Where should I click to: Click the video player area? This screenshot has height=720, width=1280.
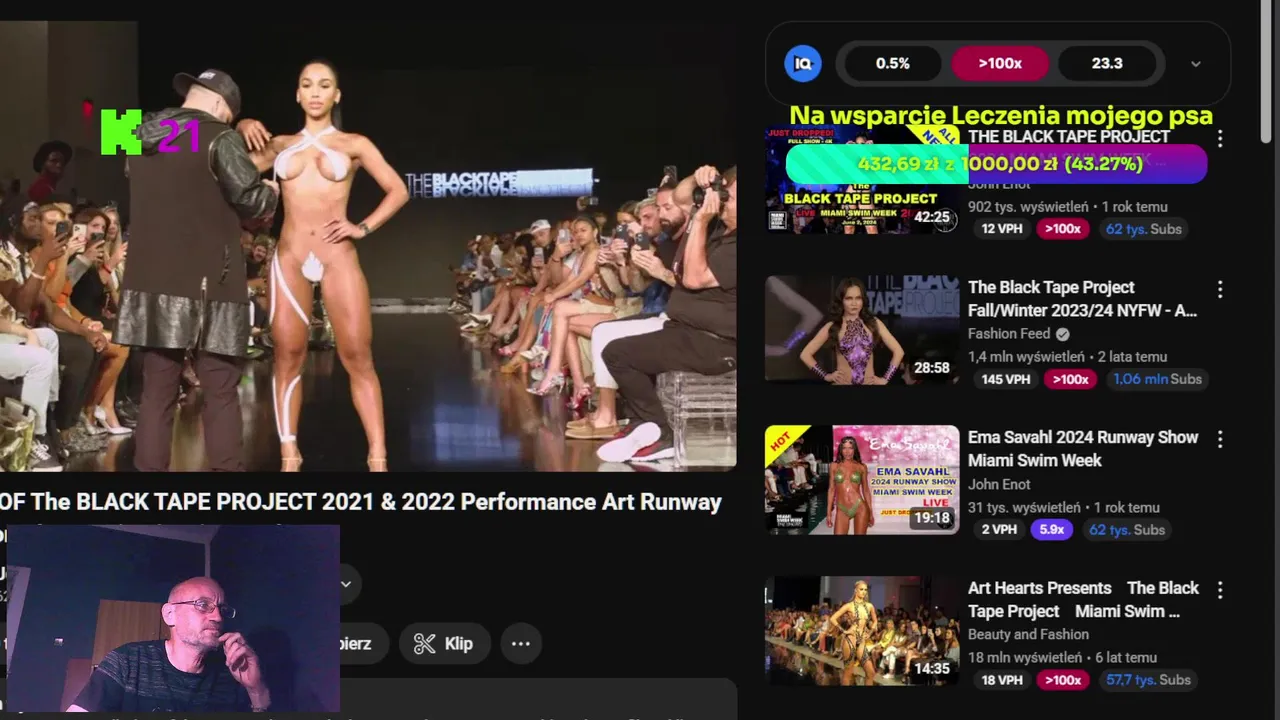368,245
